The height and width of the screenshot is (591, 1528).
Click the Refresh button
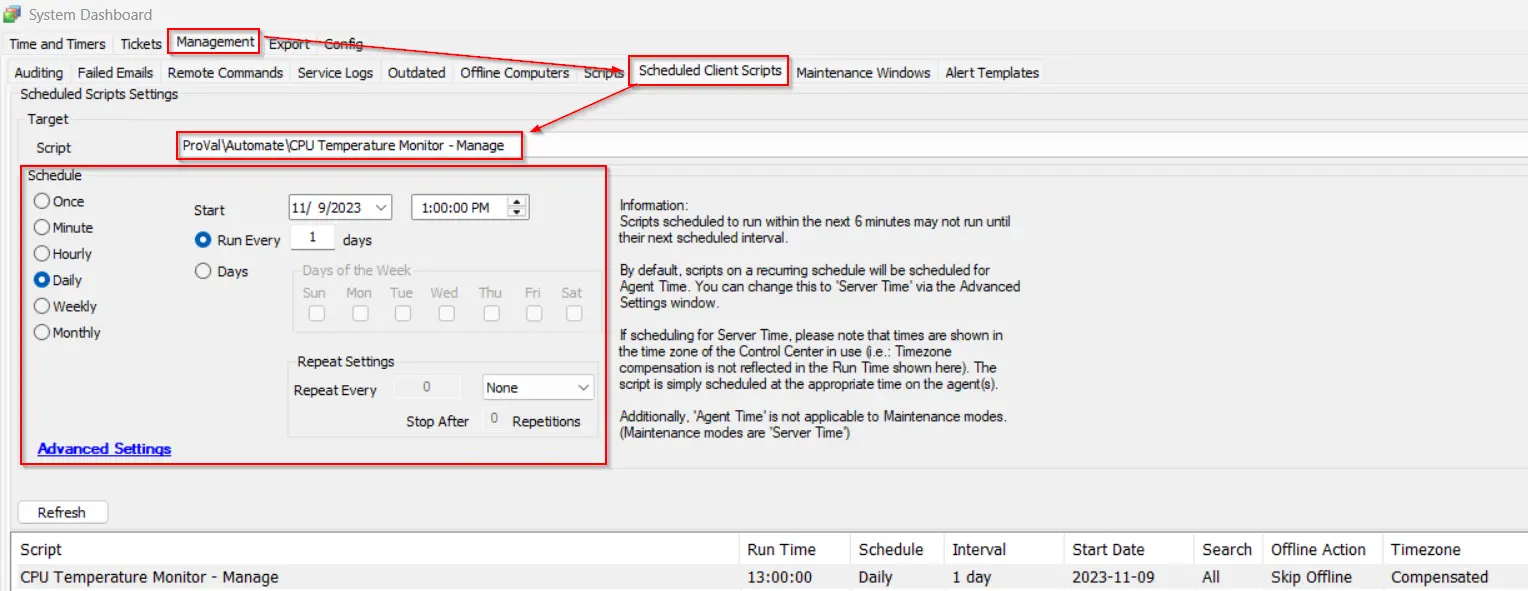(62, 512)
